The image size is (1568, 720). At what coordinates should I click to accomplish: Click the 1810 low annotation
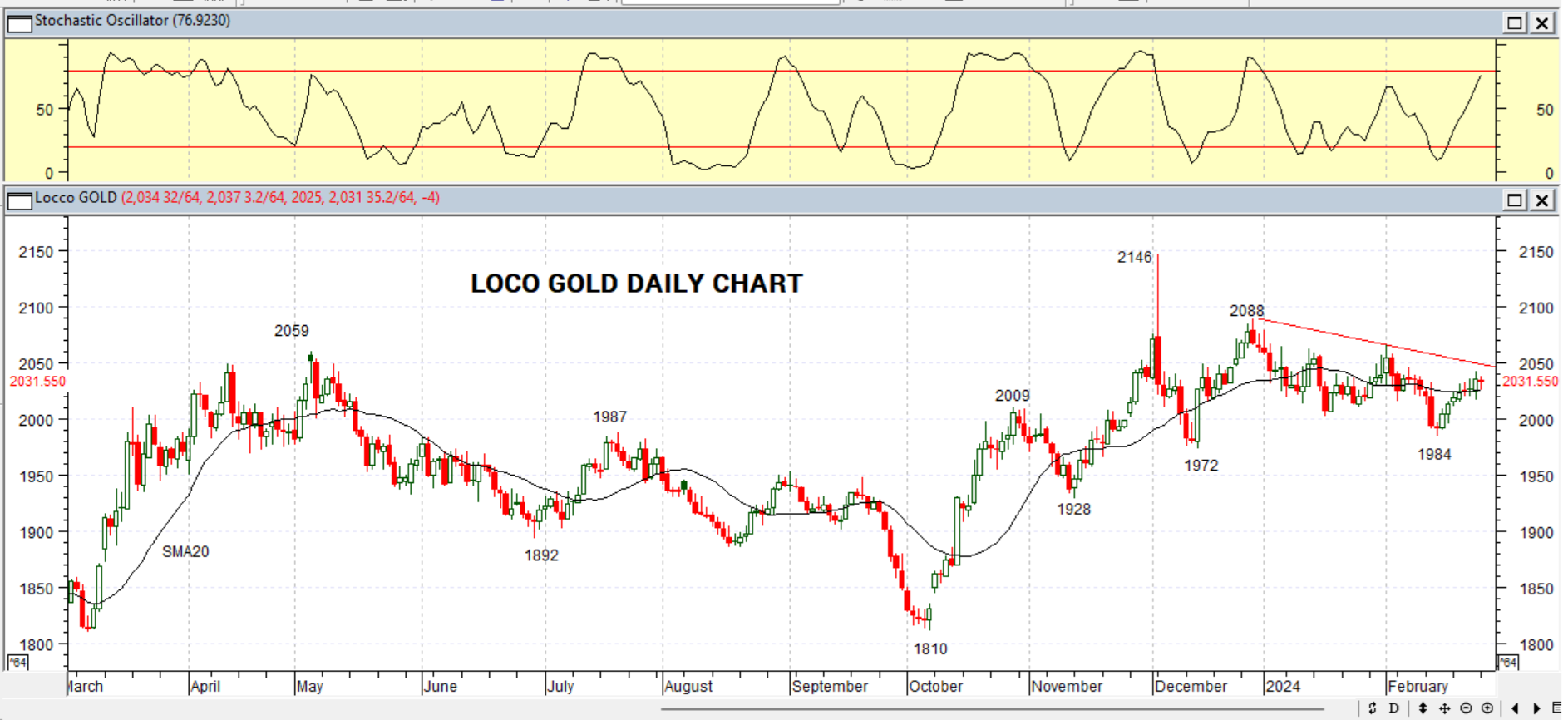(x=930, y=649)
